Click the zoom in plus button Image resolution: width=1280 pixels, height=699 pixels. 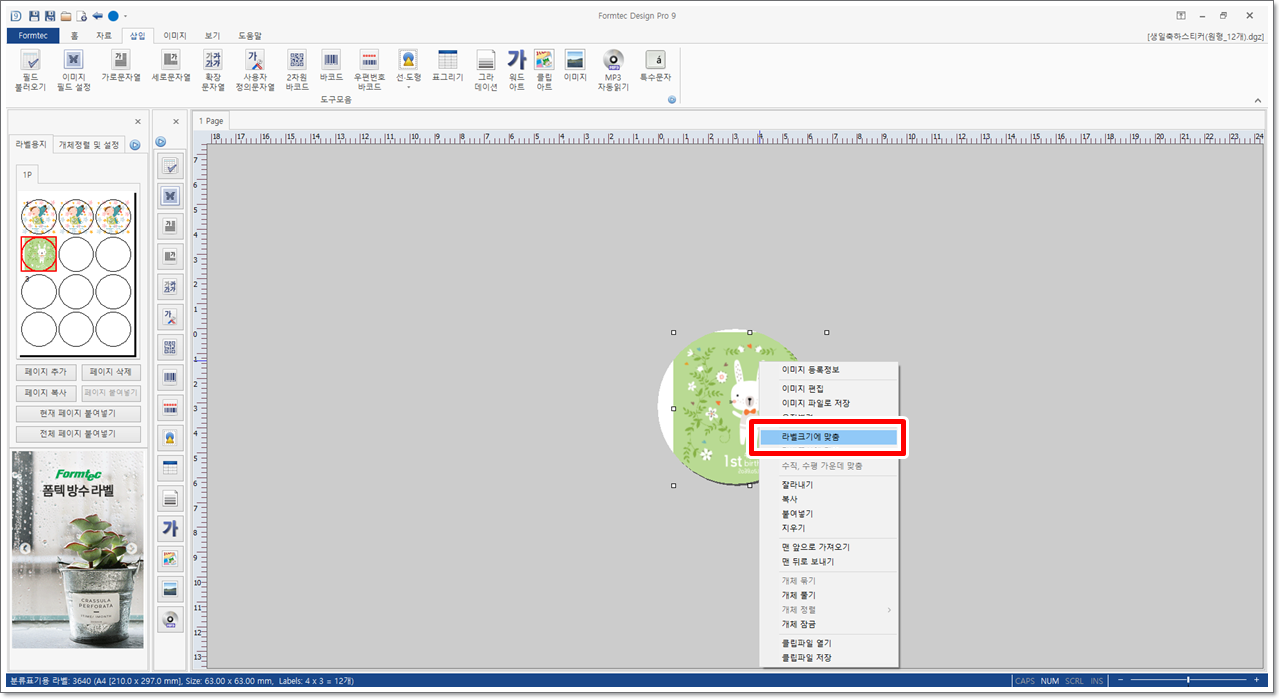tap(1258, 681)
